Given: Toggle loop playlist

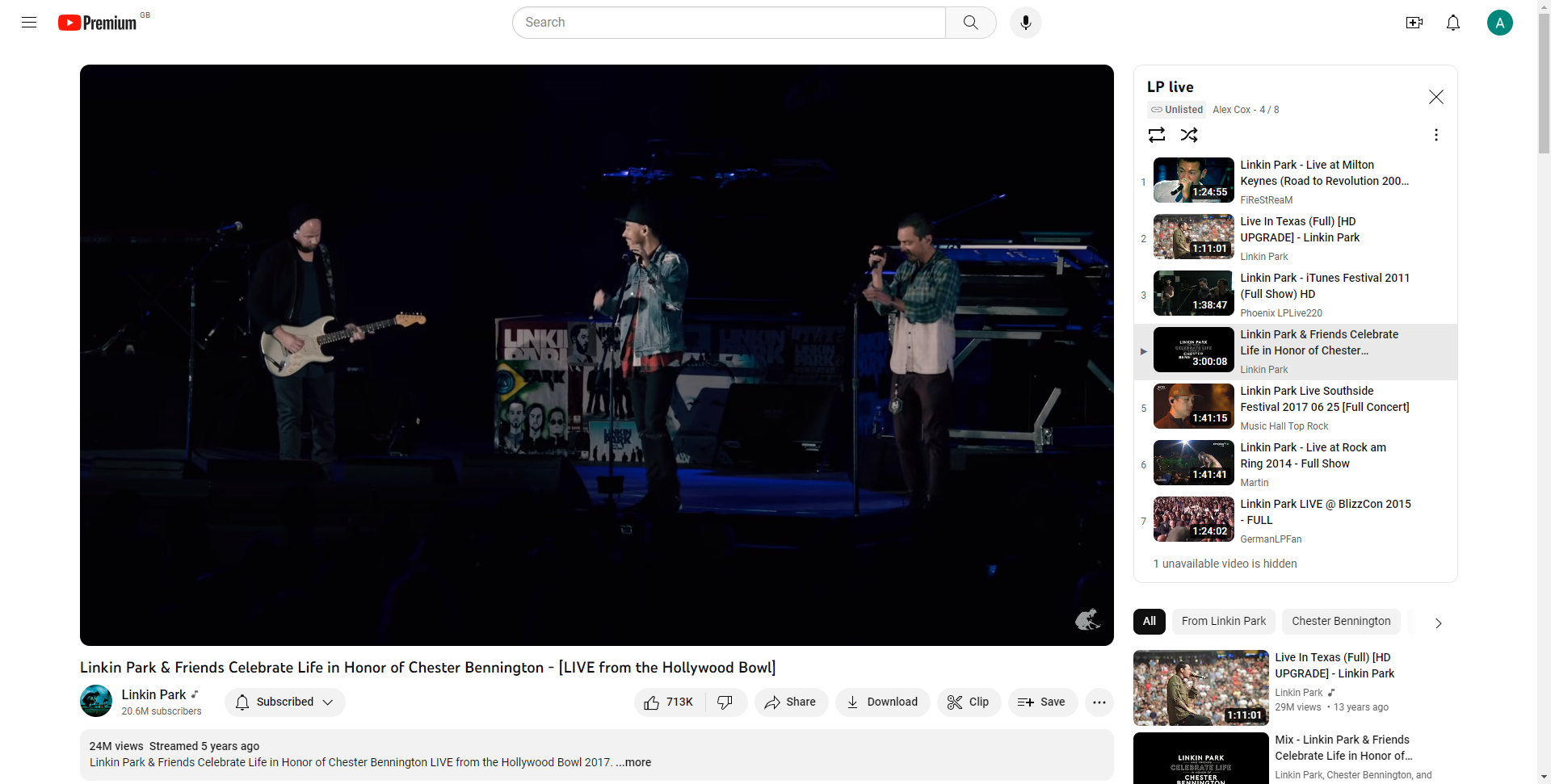Looking at the screenshot, I should point(1157,135).
